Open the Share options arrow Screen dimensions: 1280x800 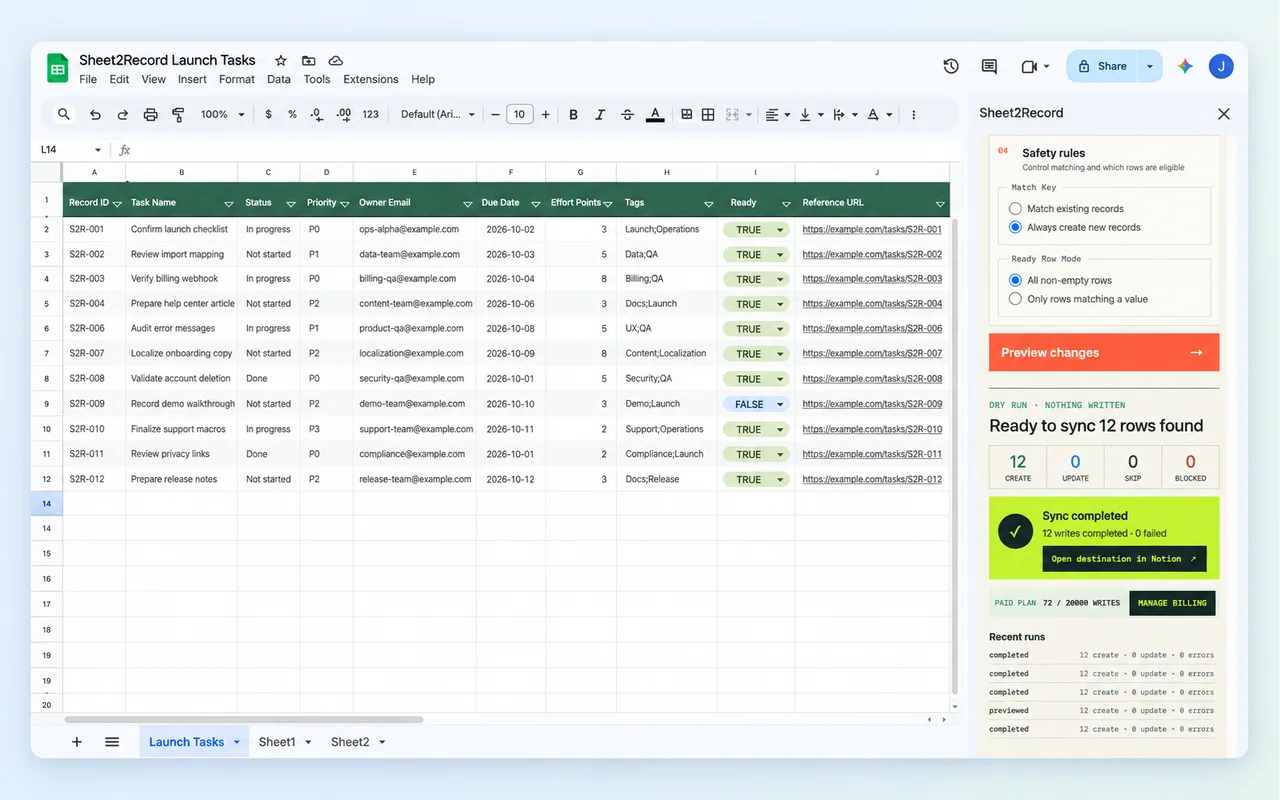(x=1150, y=66)
